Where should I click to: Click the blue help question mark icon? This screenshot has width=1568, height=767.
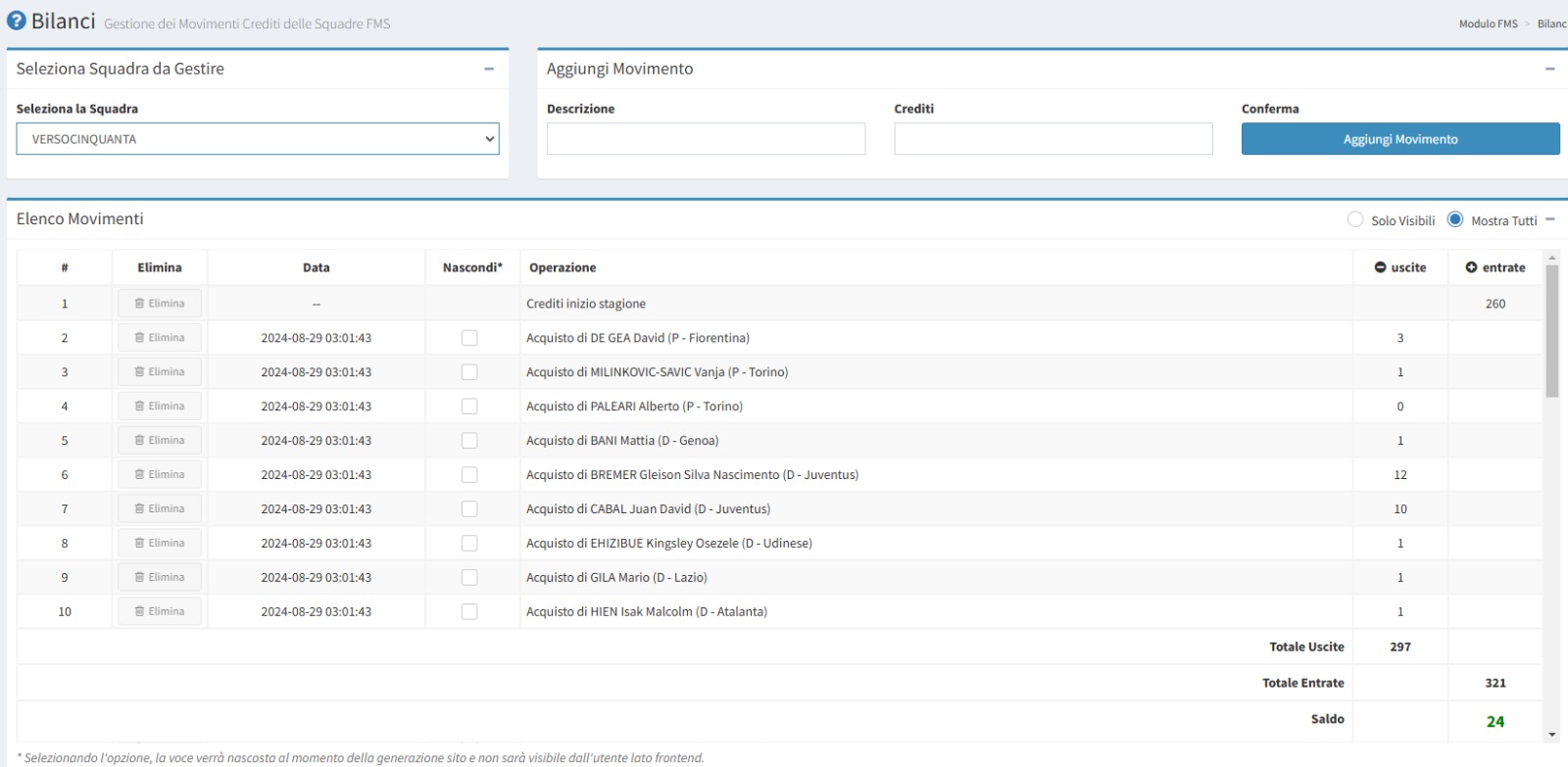click(x=16, y=21)
